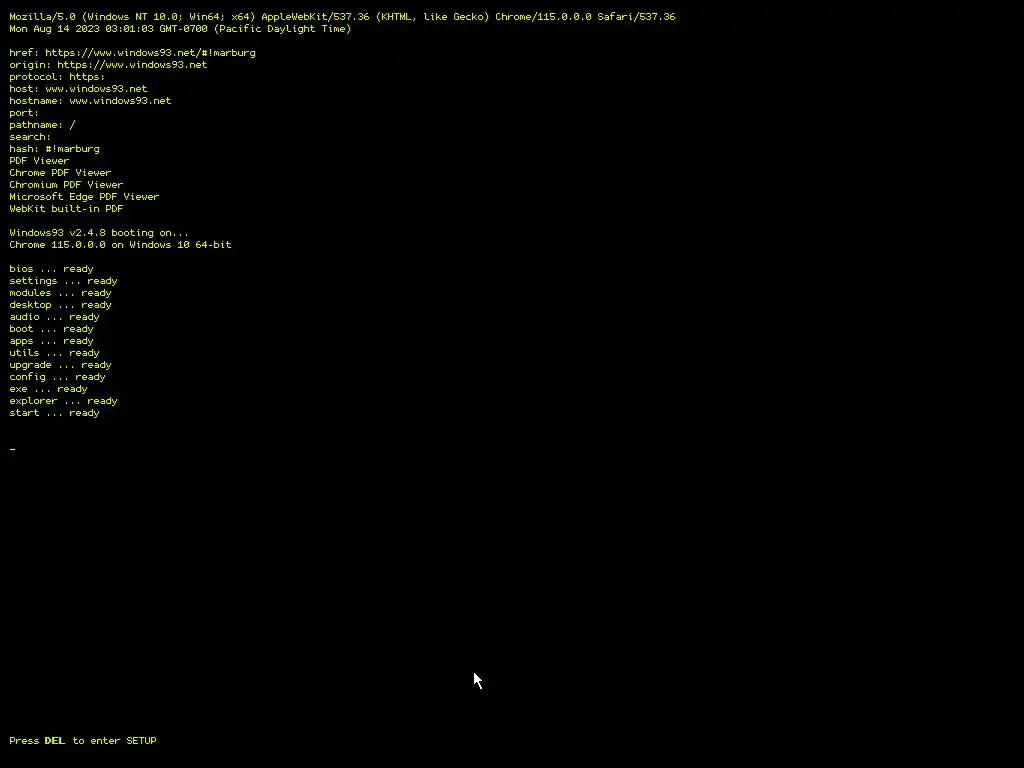Image resolution: width=1024 pixels, height=768 pixels.
Task: Click the 'PDF Viewer' line
Action: 39,161
